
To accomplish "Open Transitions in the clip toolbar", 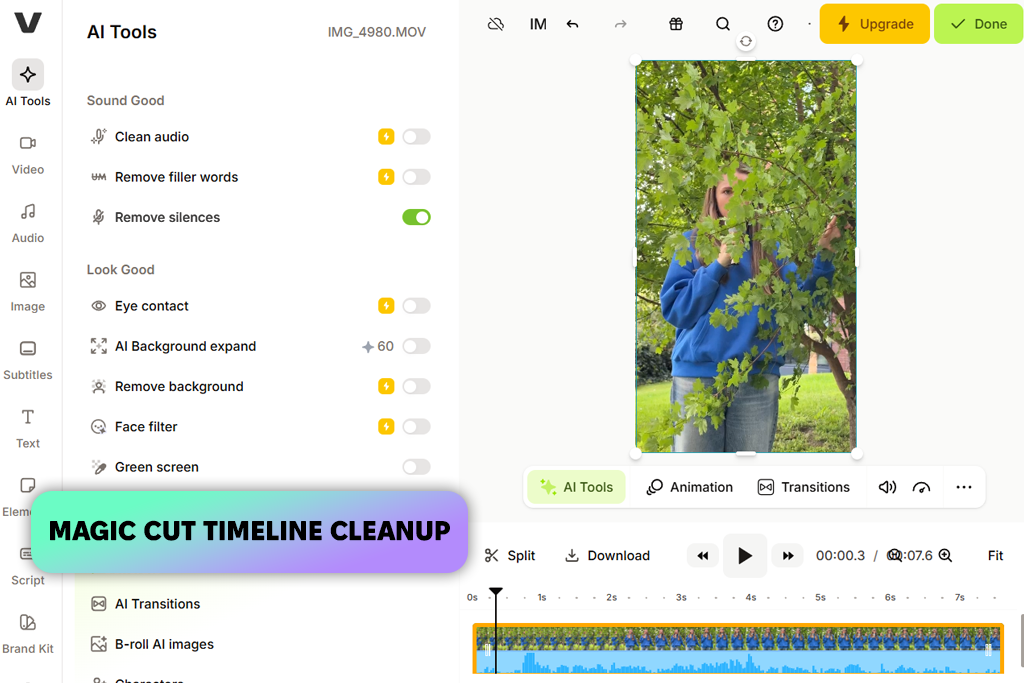I will tap(803, 487).
